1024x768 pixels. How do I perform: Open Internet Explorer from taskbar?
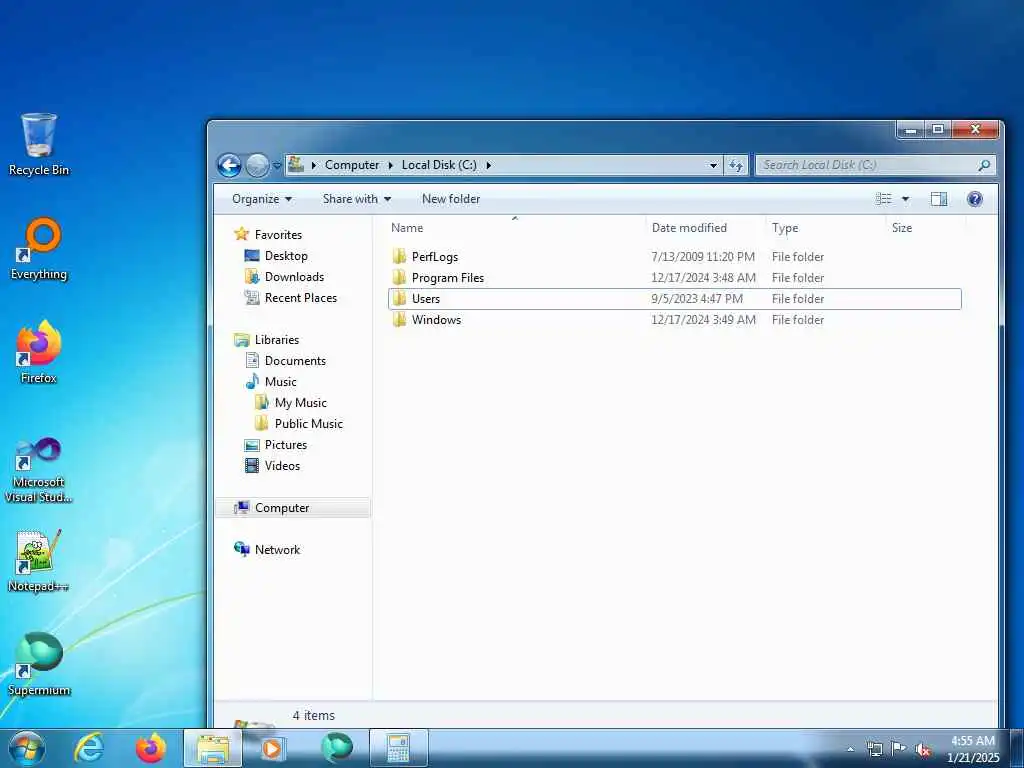pyautogui.click(x=89, y=748)
